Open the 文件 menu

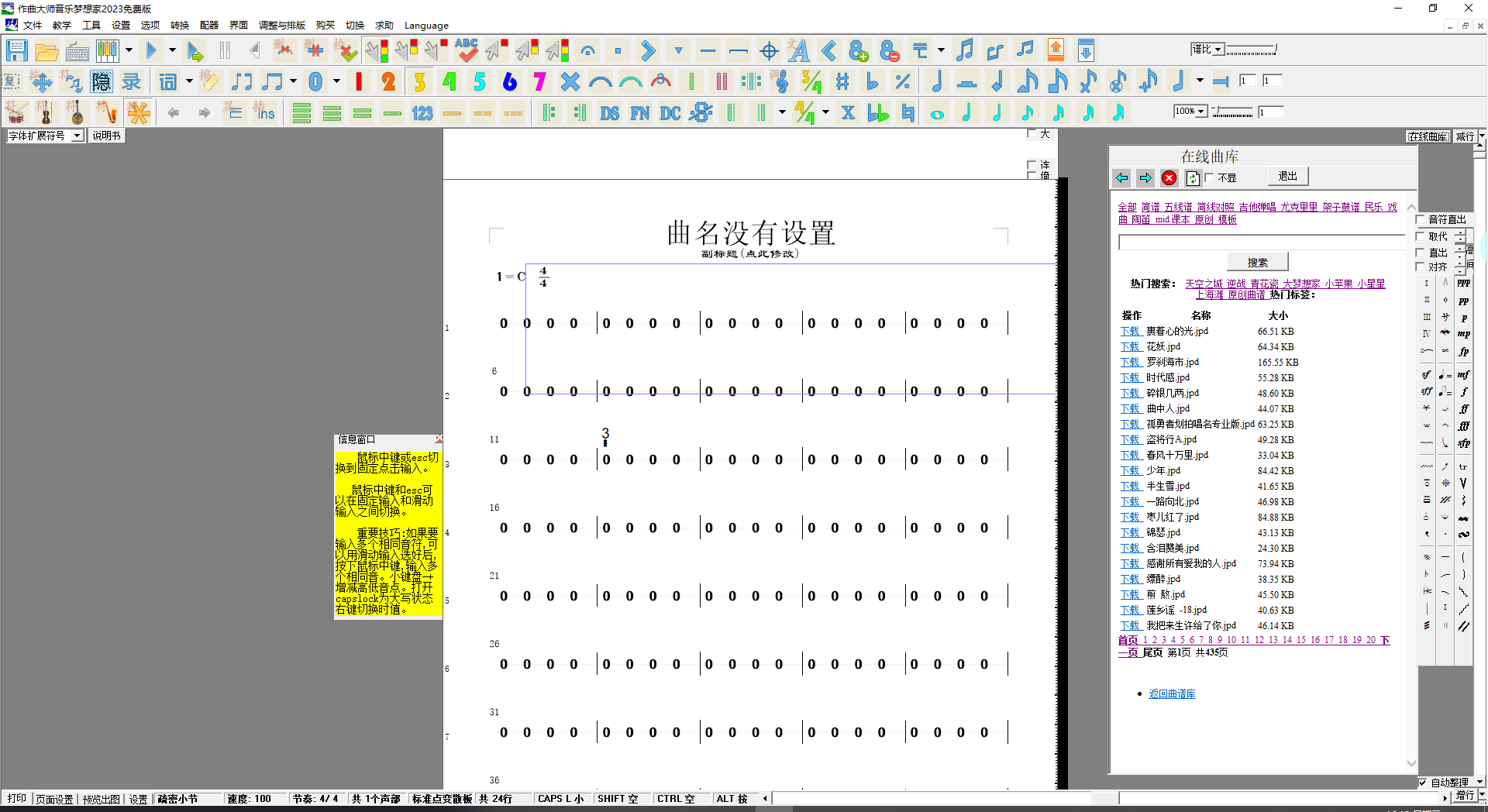click(32, 25)
